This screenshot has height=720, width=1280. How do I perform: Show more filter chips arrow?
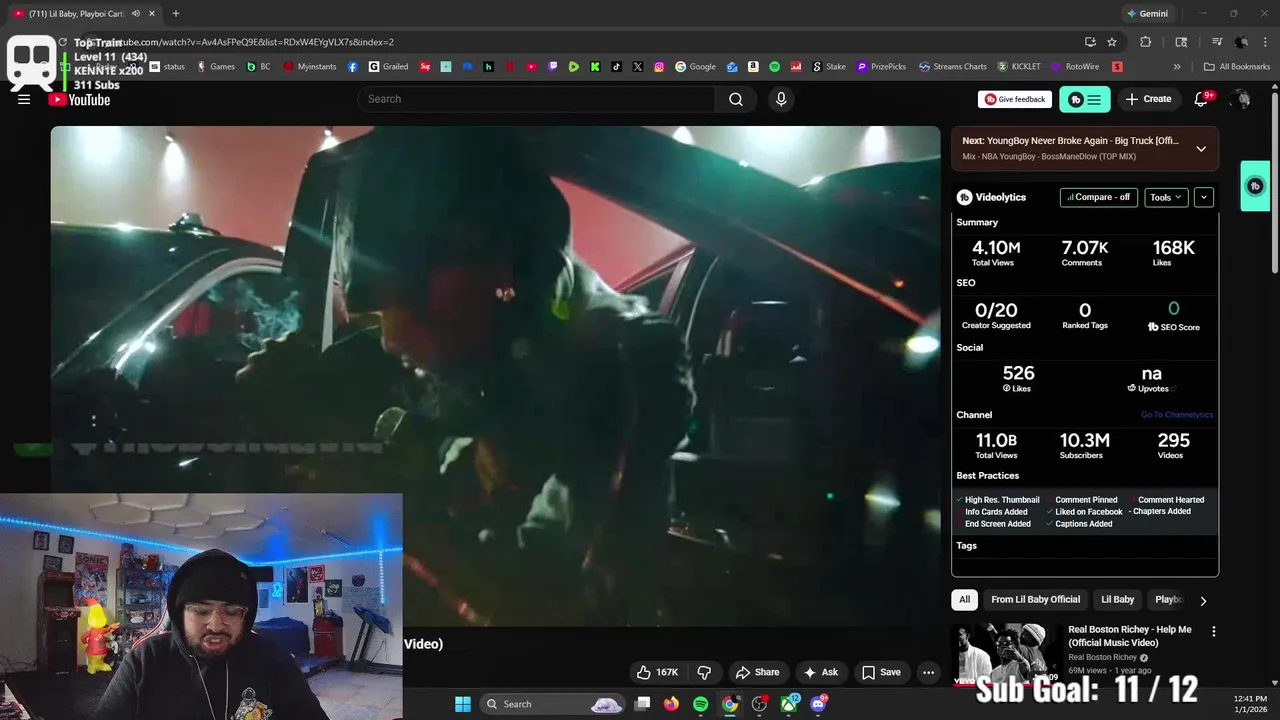pos(1203,601)
